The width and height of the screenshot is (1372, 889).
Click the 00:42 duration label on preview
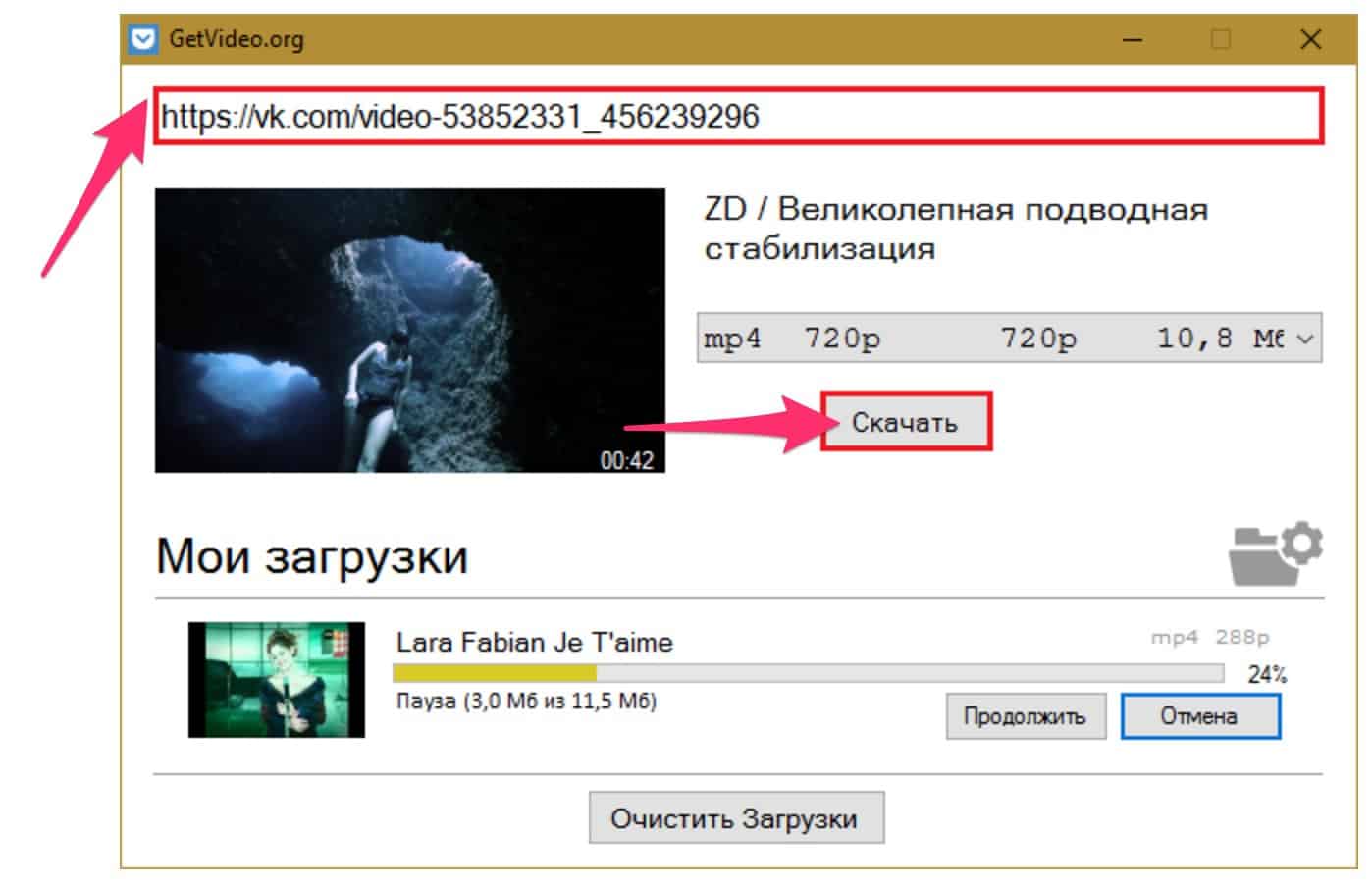click(627, 460)
